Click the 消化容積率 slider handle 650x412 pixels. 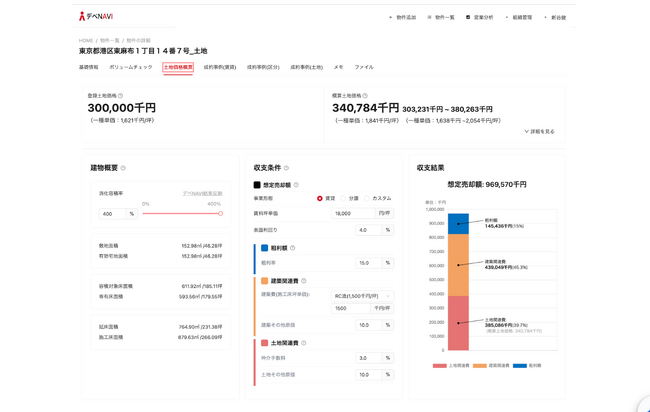pyautogui.click(x=220, y=213)
